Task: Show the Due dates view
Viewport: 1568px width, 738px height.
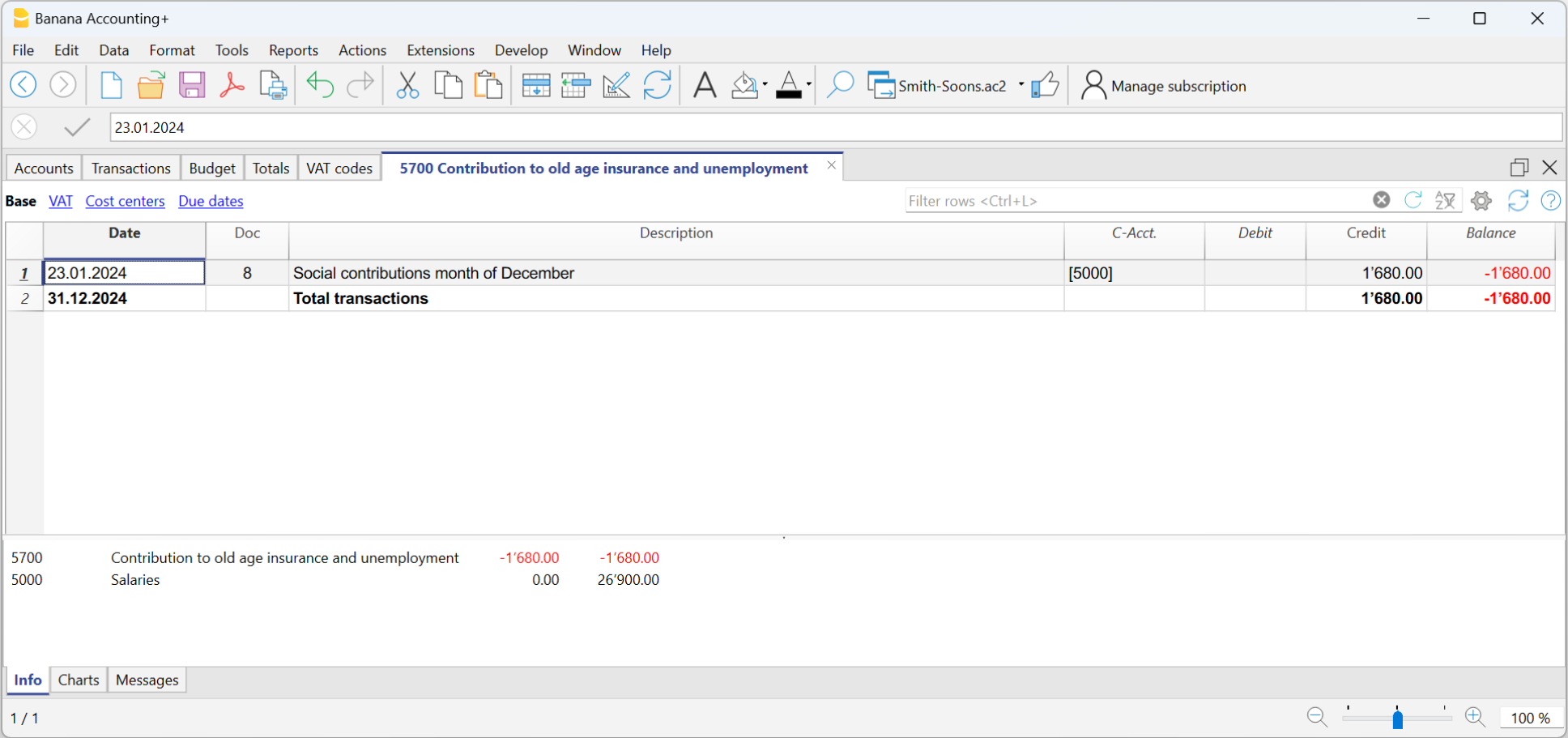Action: (x=210, y=201)
